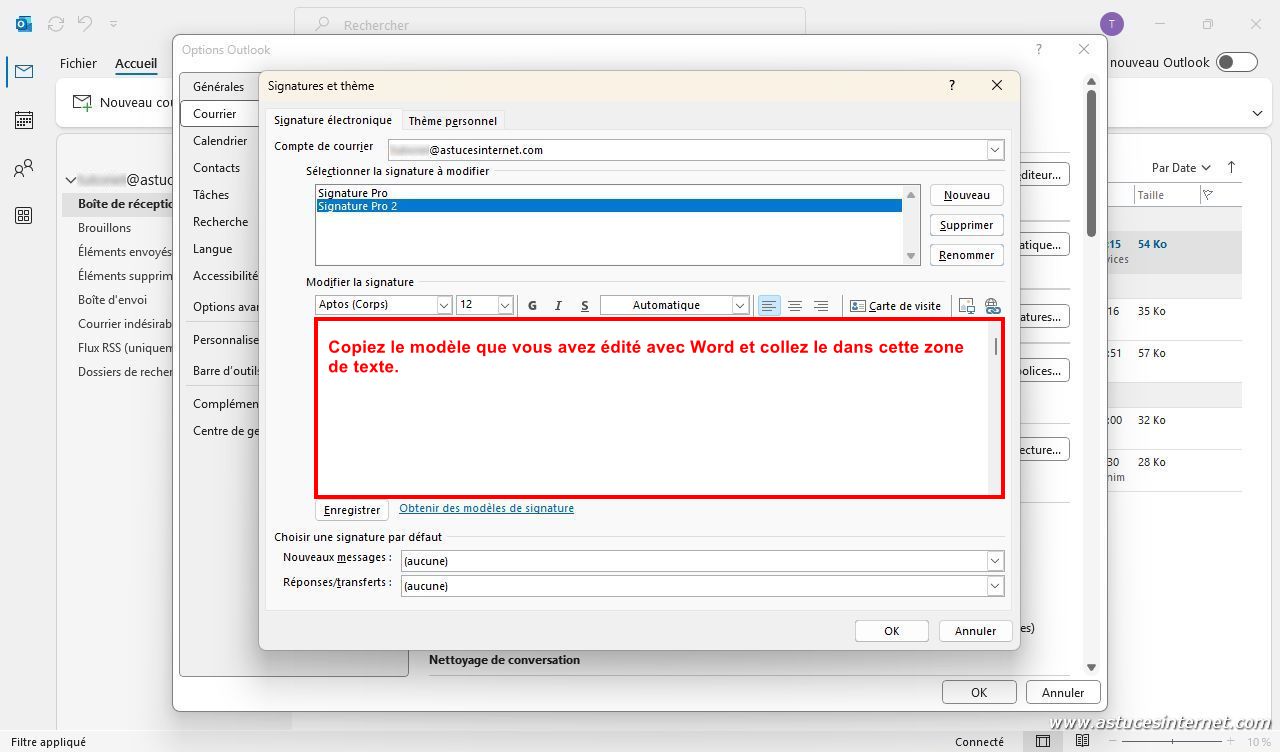Collapse the account folder tree
The width and height of the screenshot is (1280, 752).
[x=70, y=180]
